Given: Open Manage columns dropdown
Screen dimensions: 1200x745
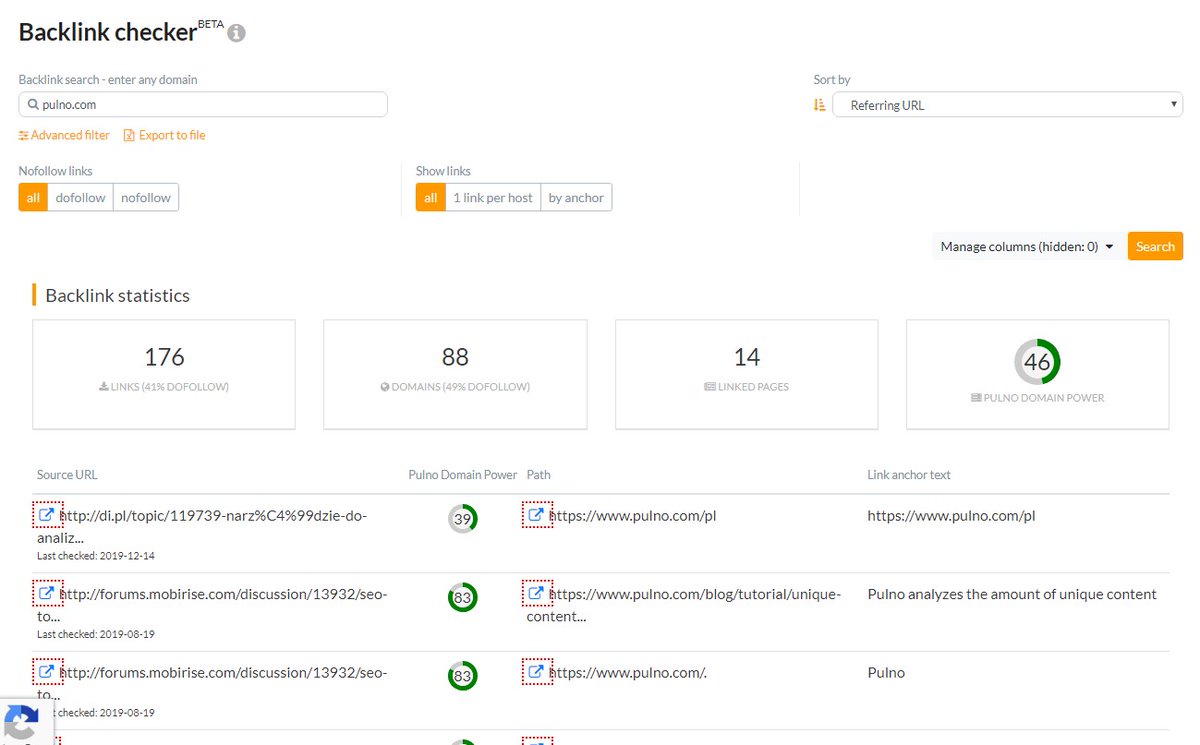Looking at the screenshot, I should [1027, 246].
